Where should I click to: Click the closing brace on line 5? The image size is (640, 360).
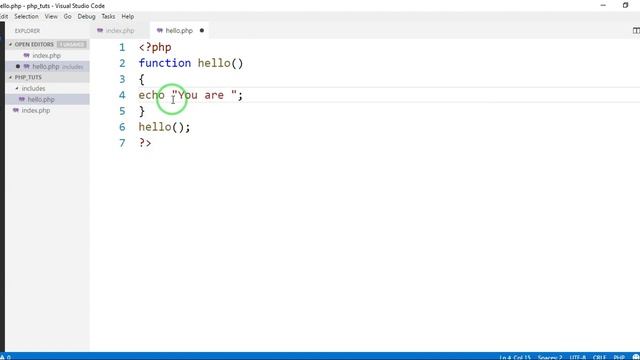(142, 111)
